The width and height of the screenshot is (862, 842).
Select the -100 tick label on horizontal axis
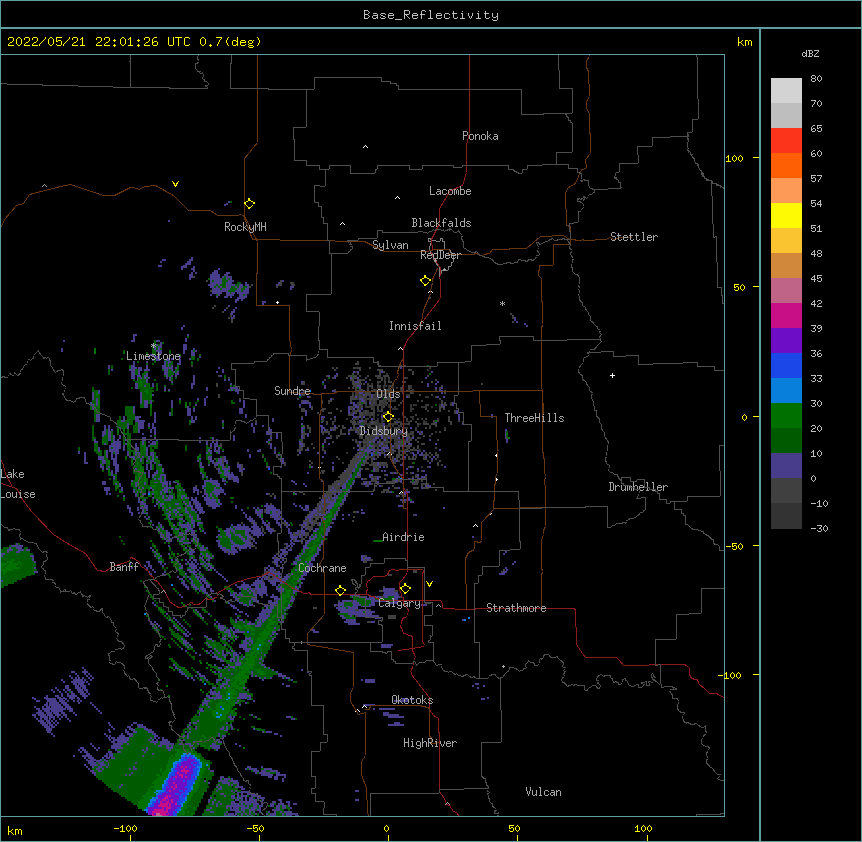125,828
